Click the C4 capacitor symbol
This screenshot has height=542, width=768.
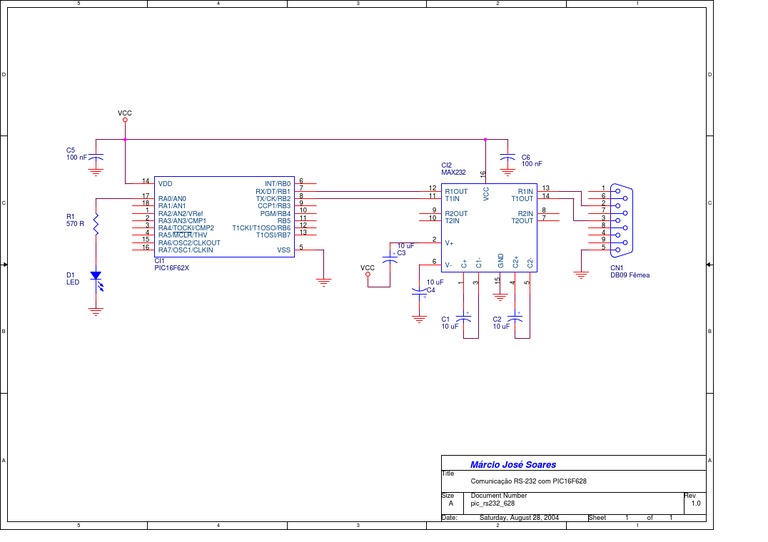point(419,292)
